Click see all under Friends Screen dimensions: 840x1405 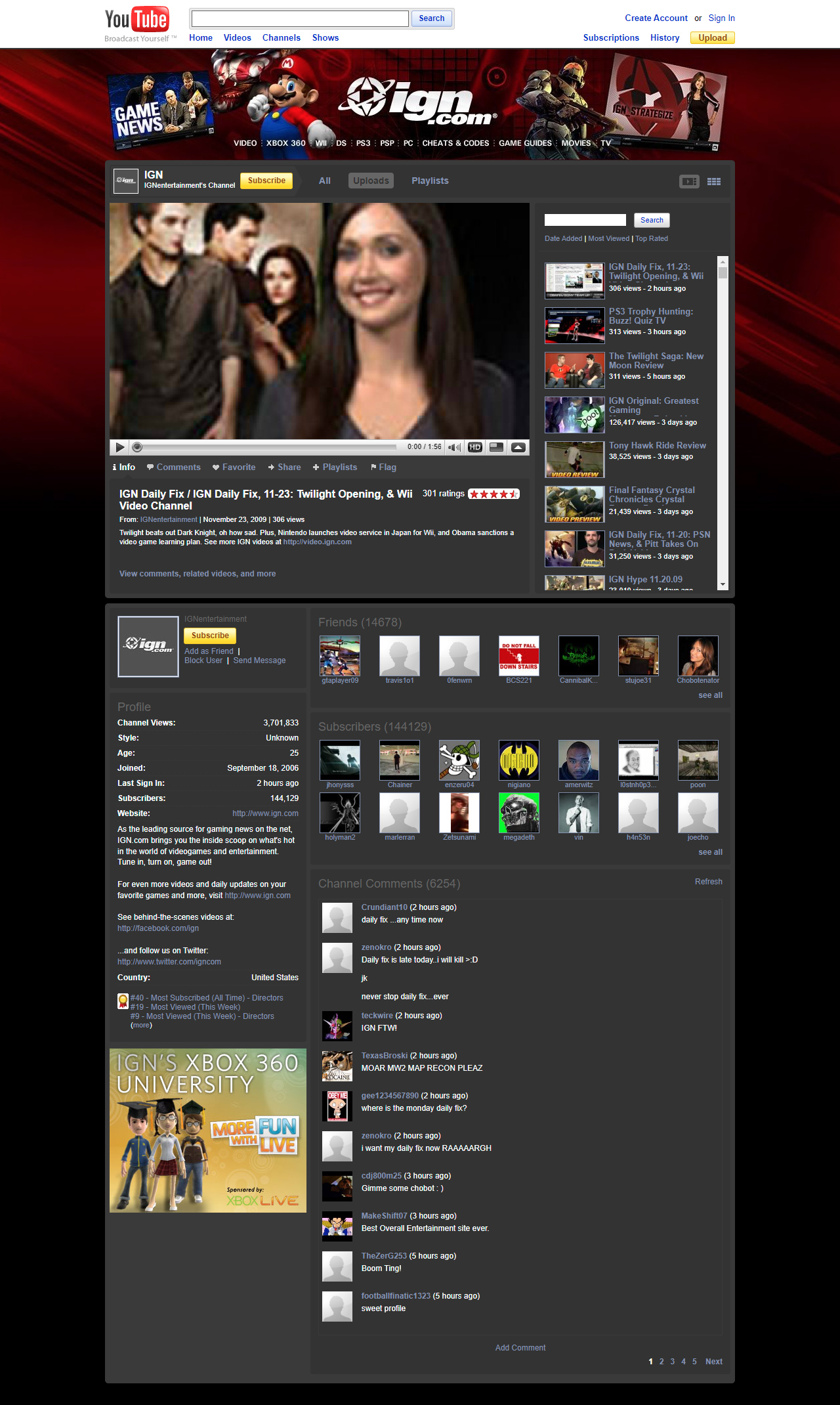coord(710,695)
